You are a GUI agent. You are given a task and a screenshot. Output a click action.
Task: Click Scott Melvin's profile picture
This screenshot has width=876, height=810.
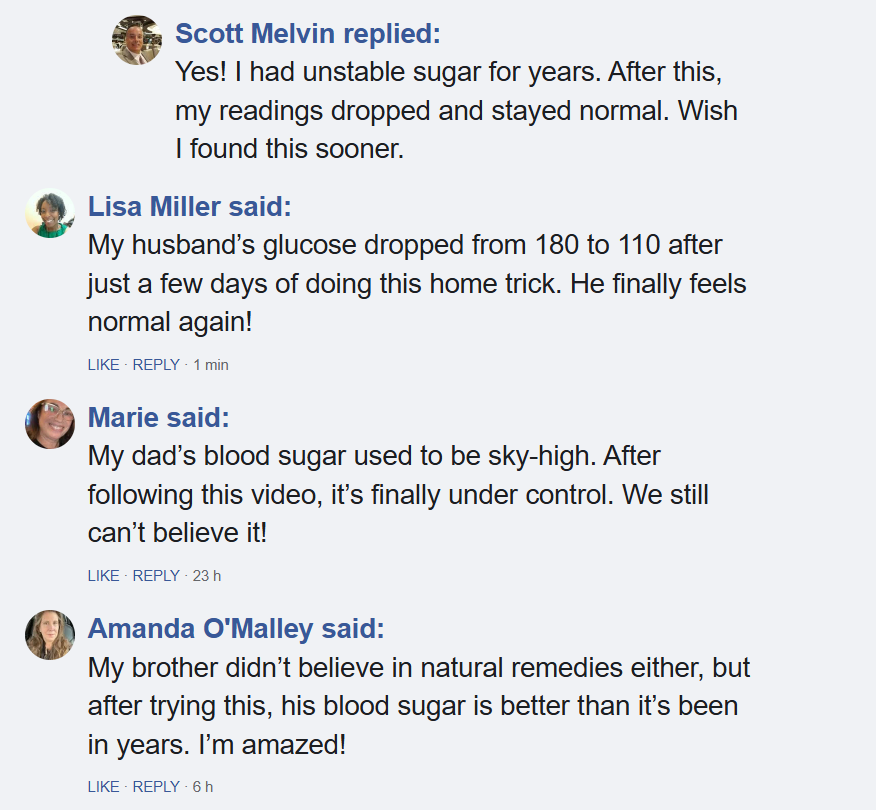click(137, 40)
